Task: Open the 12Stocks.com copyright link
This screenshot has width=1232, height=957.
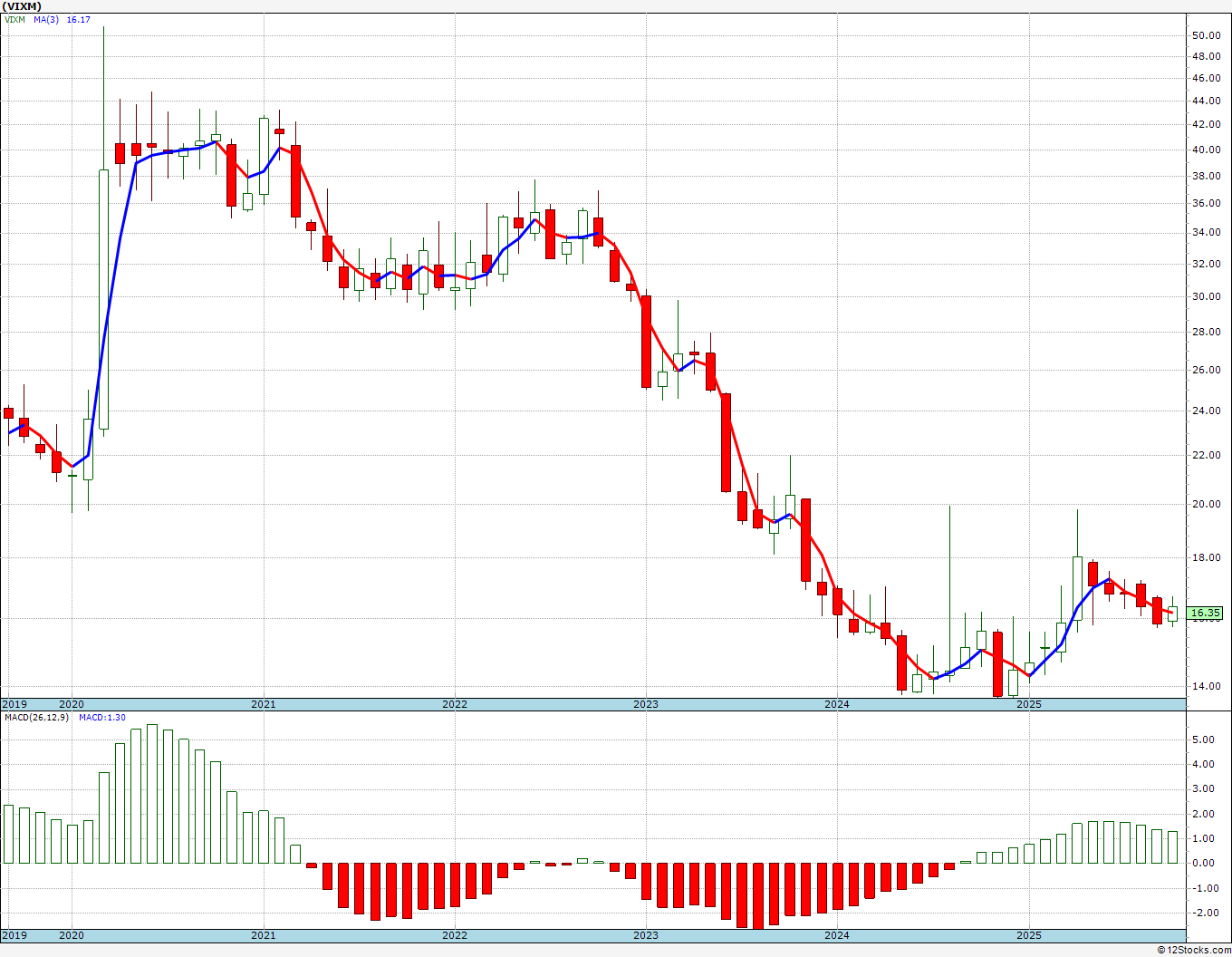Action: [x=1195, y=950]
